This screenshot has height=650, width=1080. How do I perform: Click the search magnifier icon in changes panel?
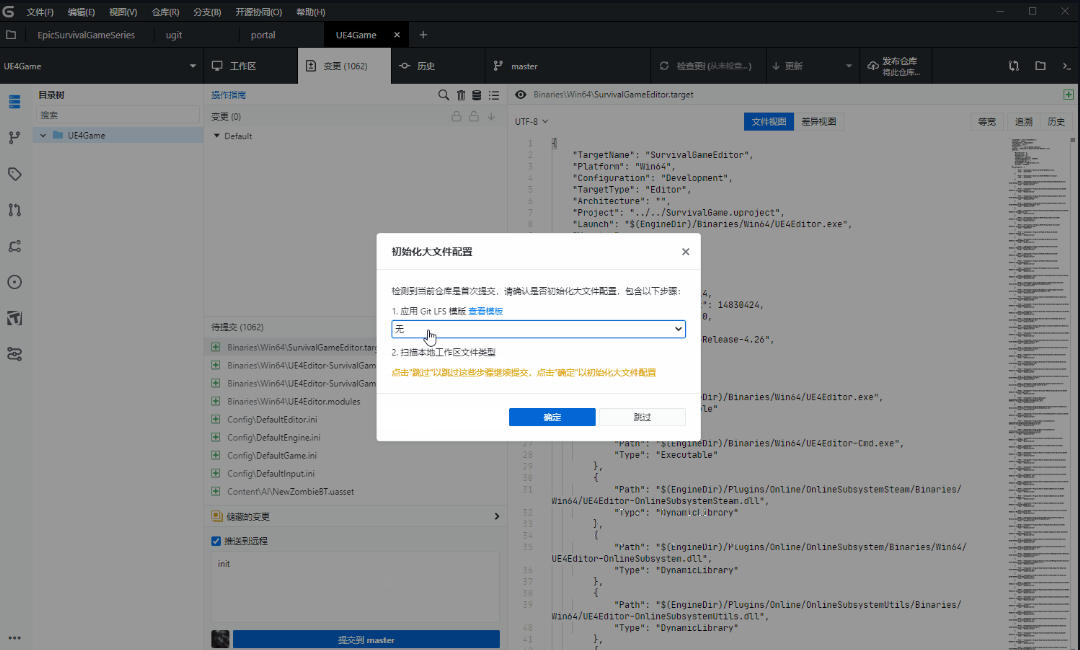(444, 95)
